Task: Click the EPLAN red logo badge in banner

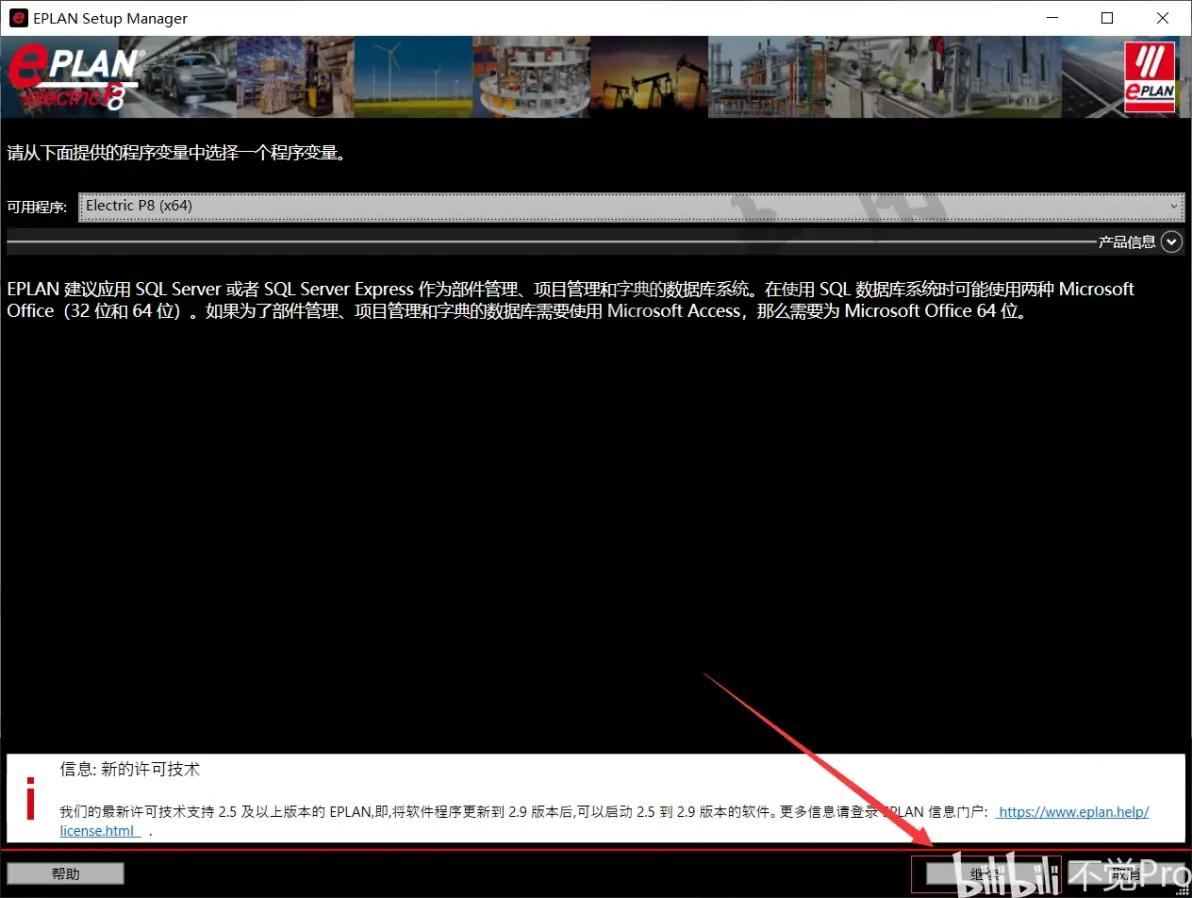Action: click(x=1149, y=77)
